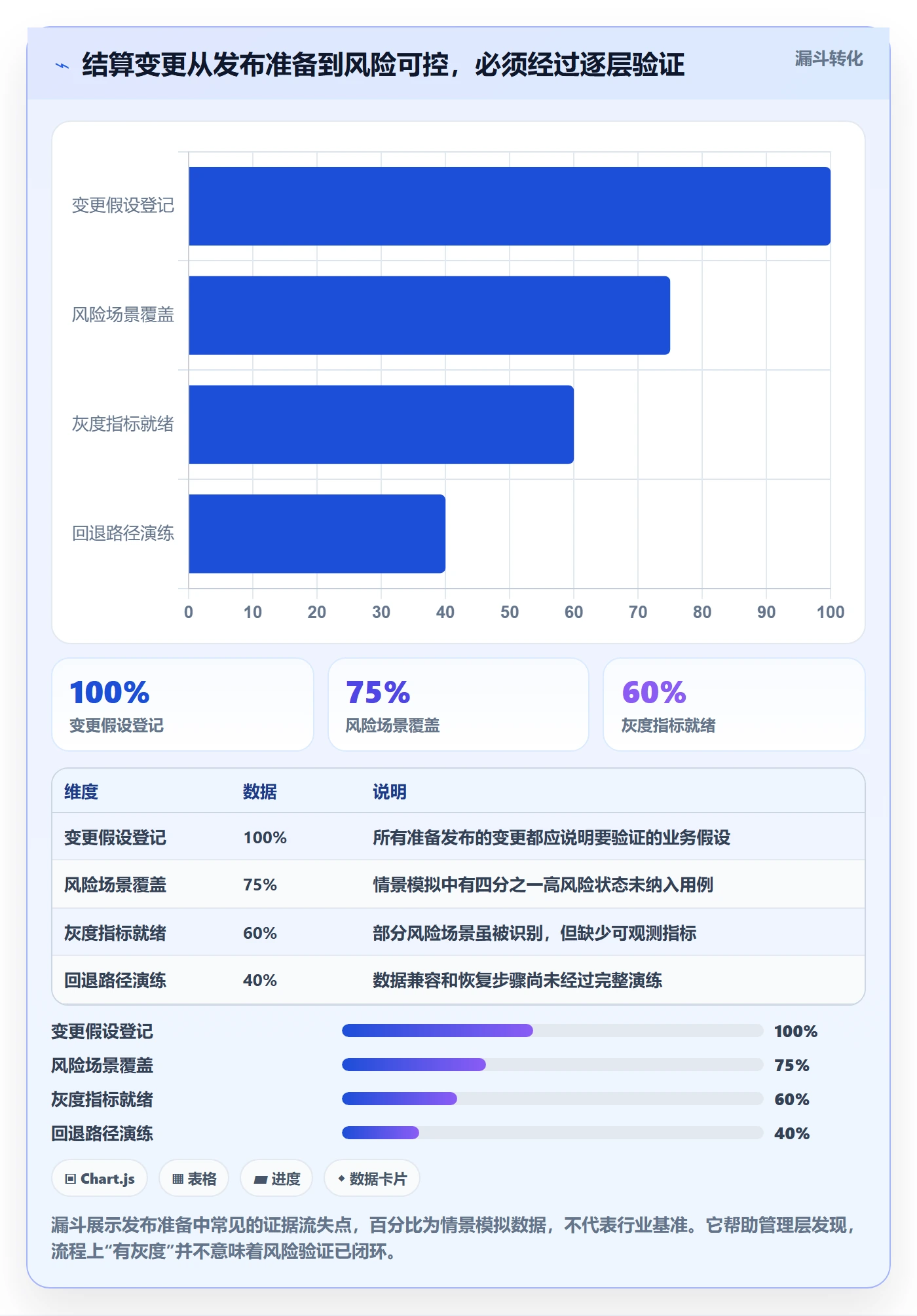This screenshot has width=917, height=1316.
Task: Click description 部分风险场景虽被识别，但缺少可观测指标
Action: (534, 933)
